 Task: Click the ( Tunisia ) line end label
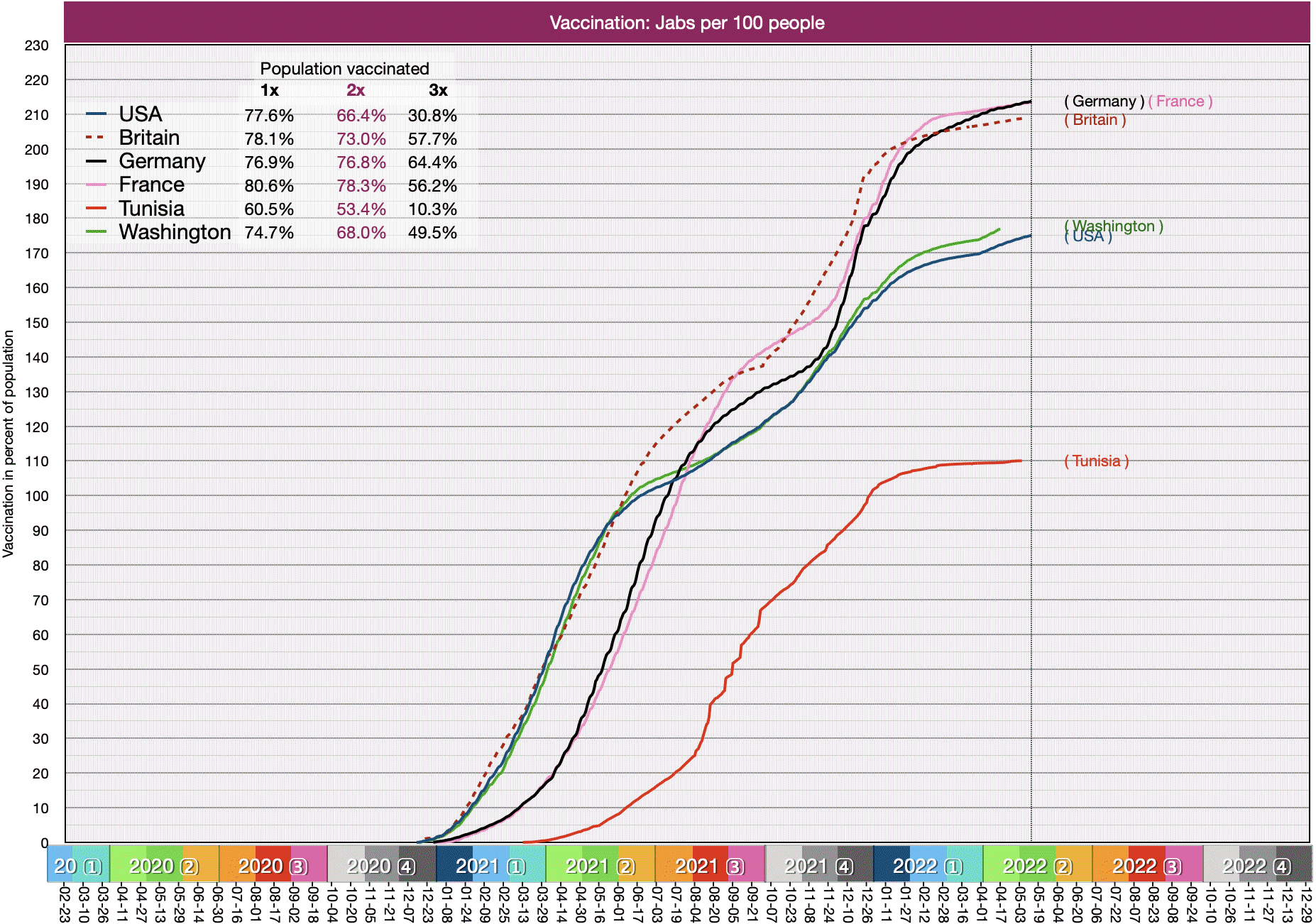(1096, 461)
